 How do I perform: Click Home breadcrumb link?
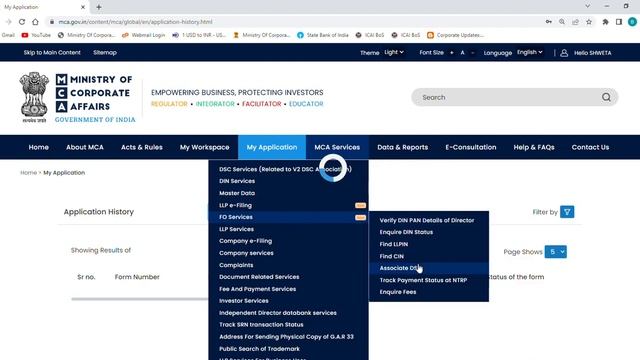click(x=29, y=173)
